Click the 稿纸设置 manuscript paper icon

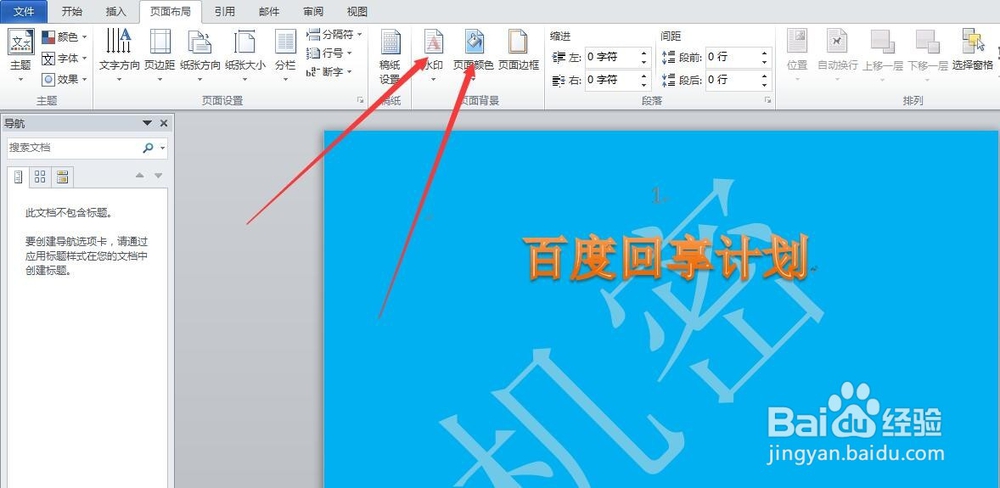pyautogui.click(x=390, y=42)
